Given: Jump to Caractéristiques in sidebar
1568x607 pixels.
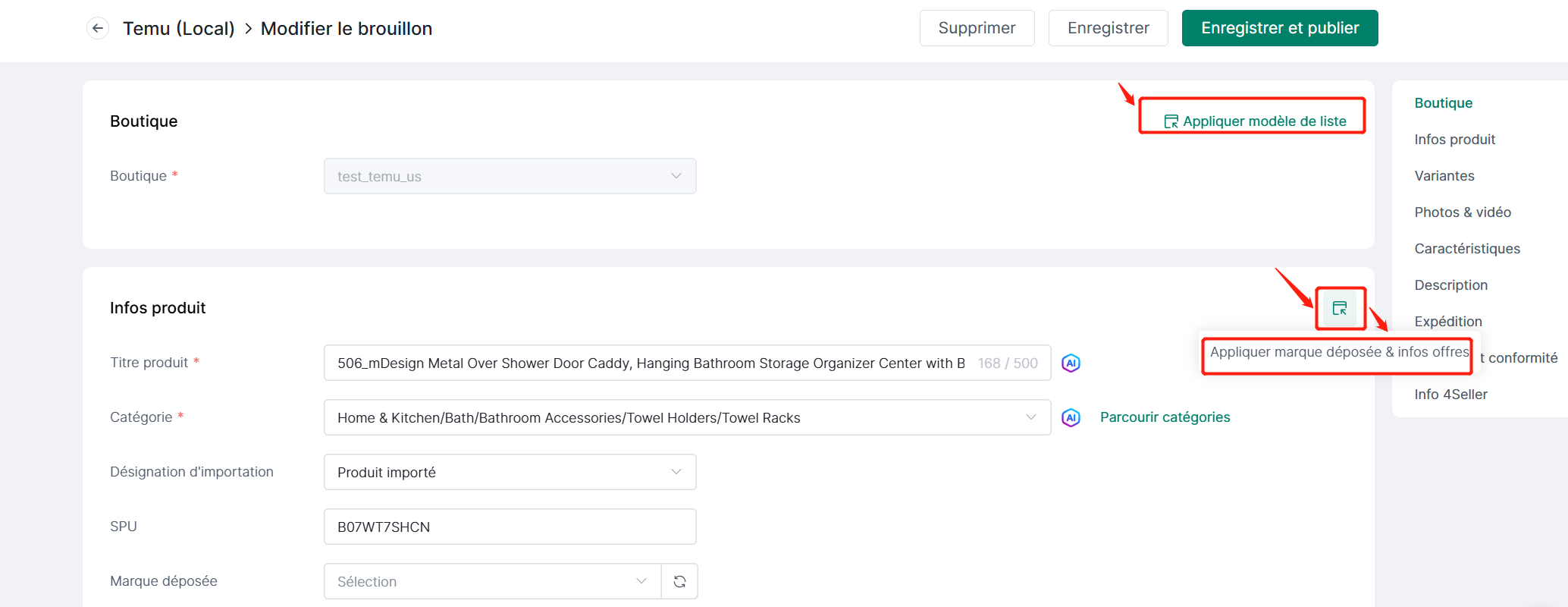Looking at the screenshot, I should [x=1466, y=249].
